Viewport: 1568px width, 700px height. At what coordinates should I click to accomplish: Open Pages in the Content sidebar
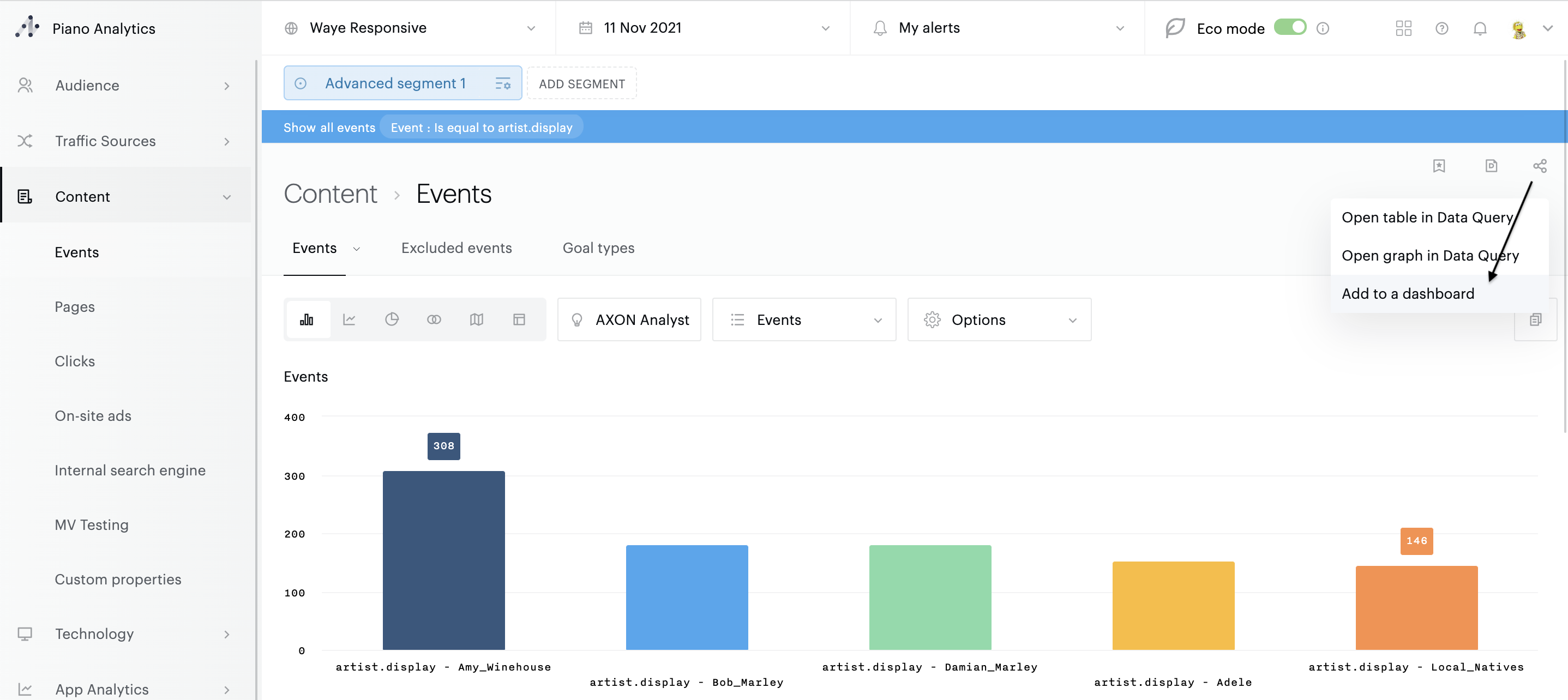point(75,307)
